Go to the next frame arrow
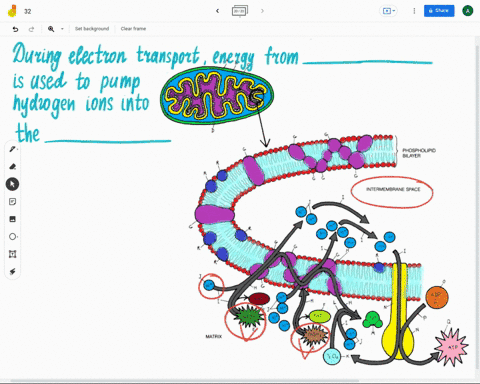Image resolution: width=480 pixels, height=384 pixels. coord(262,11)
